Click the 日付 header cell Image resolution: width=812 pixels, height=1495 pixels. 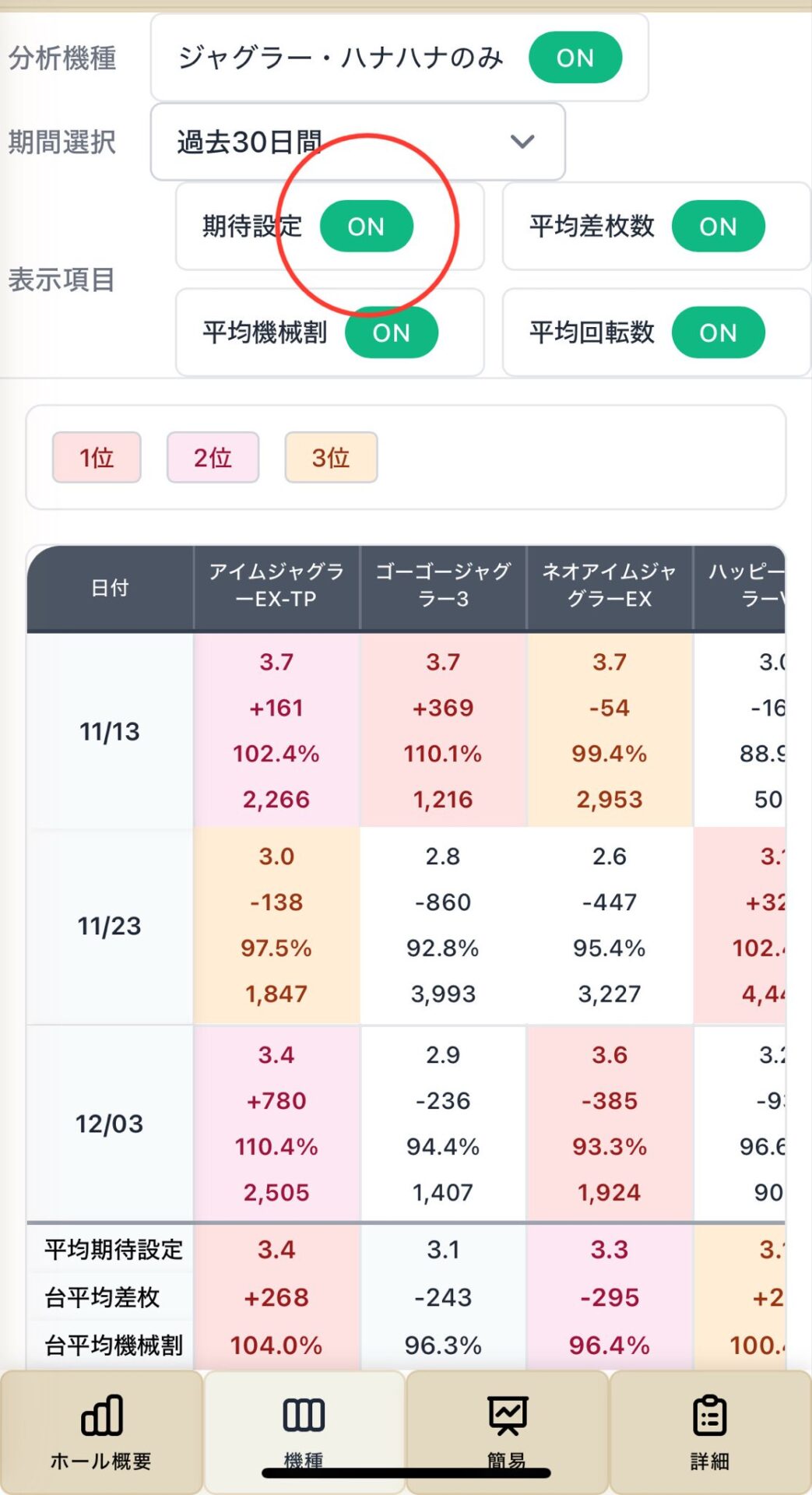(x=110, y=588)
